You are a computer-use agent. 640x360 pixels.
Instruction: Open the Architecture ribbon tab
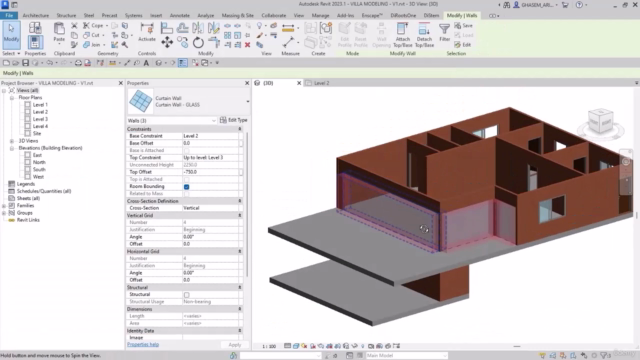[36, 16]
